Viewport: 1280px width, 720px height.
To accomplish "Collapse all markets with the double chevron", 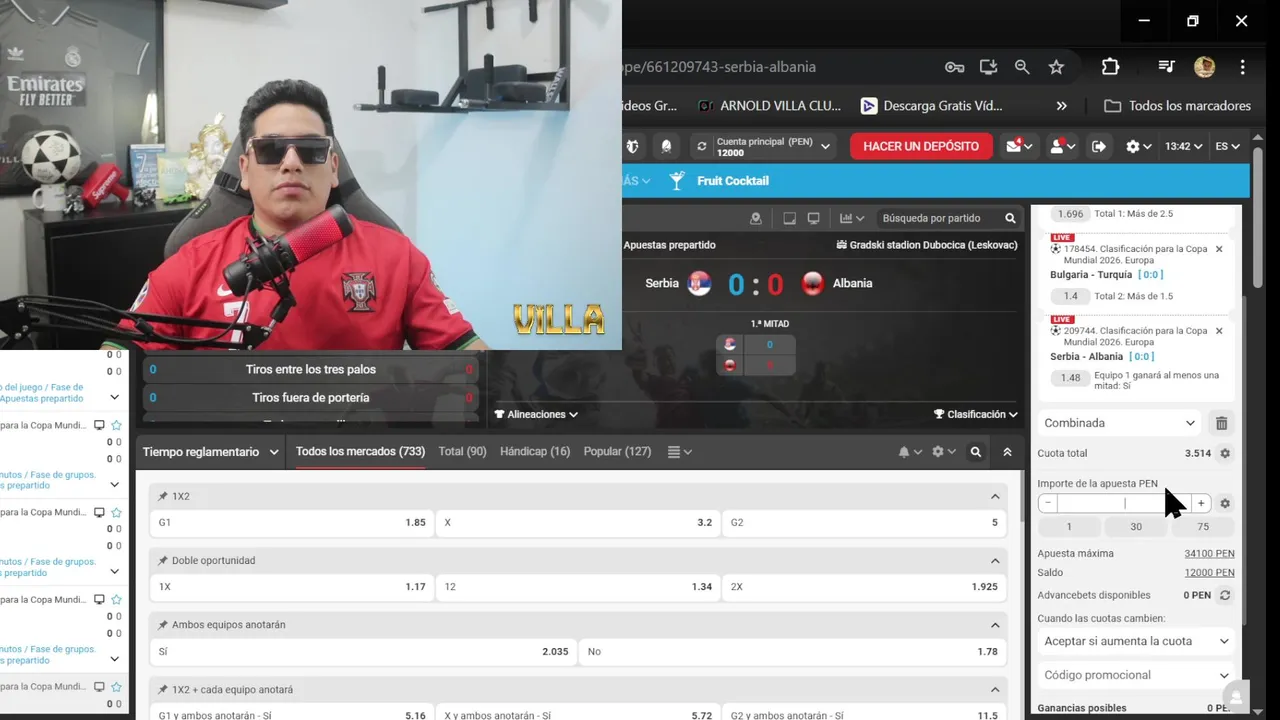I will [1007, 452].
